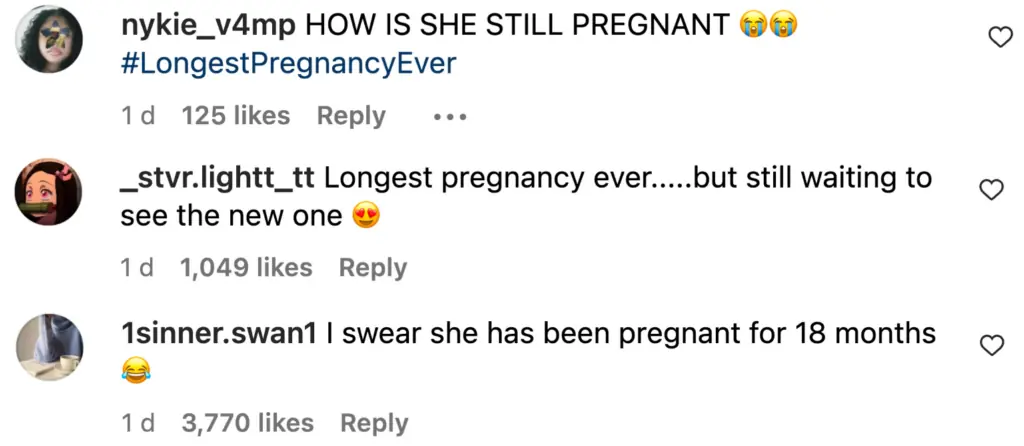Like _stvr.lightt_tt's comment with heart icon

tap(990, 190)
